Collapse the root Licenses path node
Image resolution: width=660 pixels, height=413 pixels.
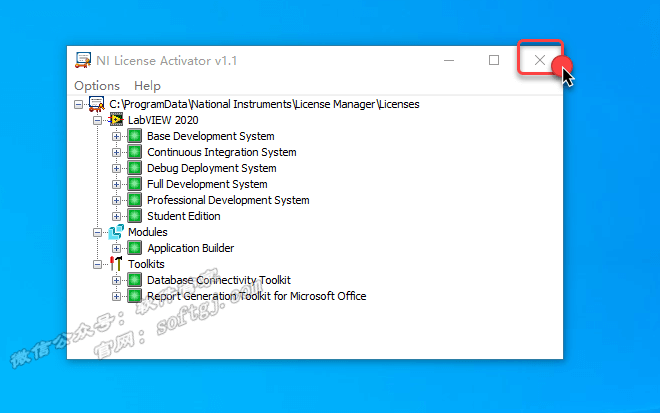pos(78,104)
